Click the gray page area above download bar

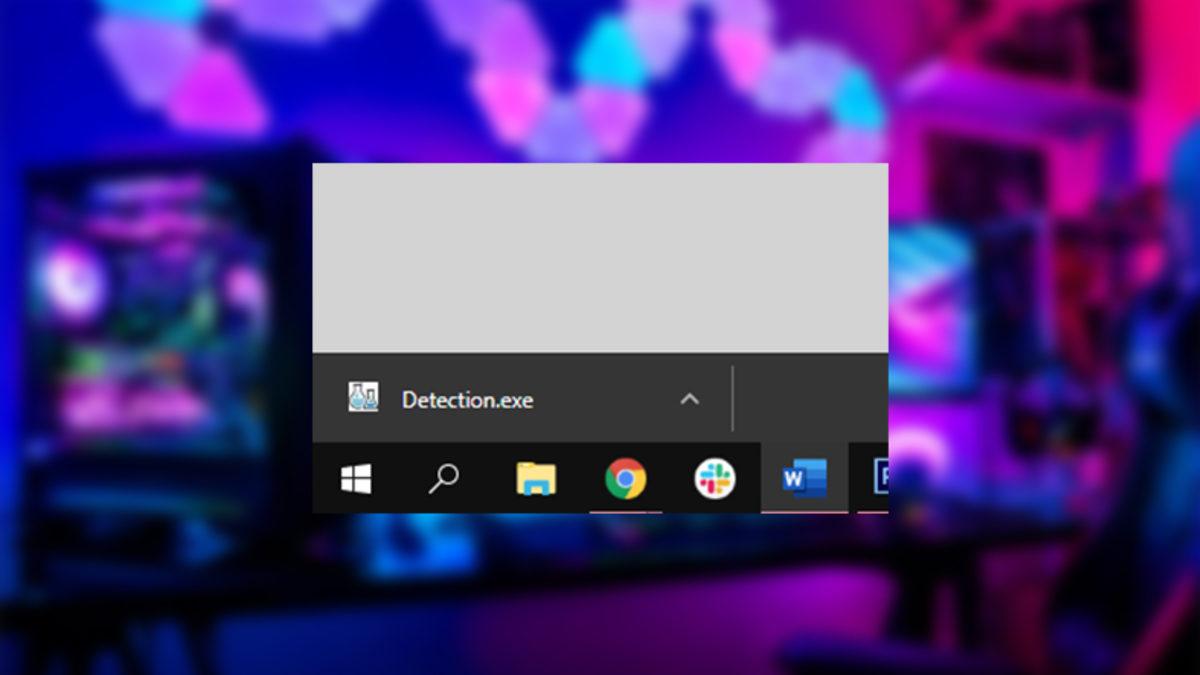[x=600, y=257]
